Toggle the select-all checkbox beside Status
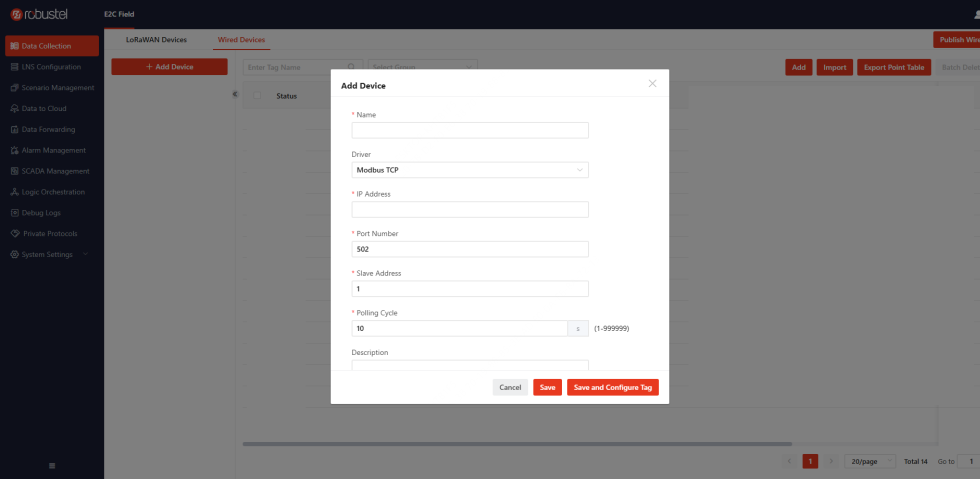Screen dimensions: 980x479 tap(257, 96)
